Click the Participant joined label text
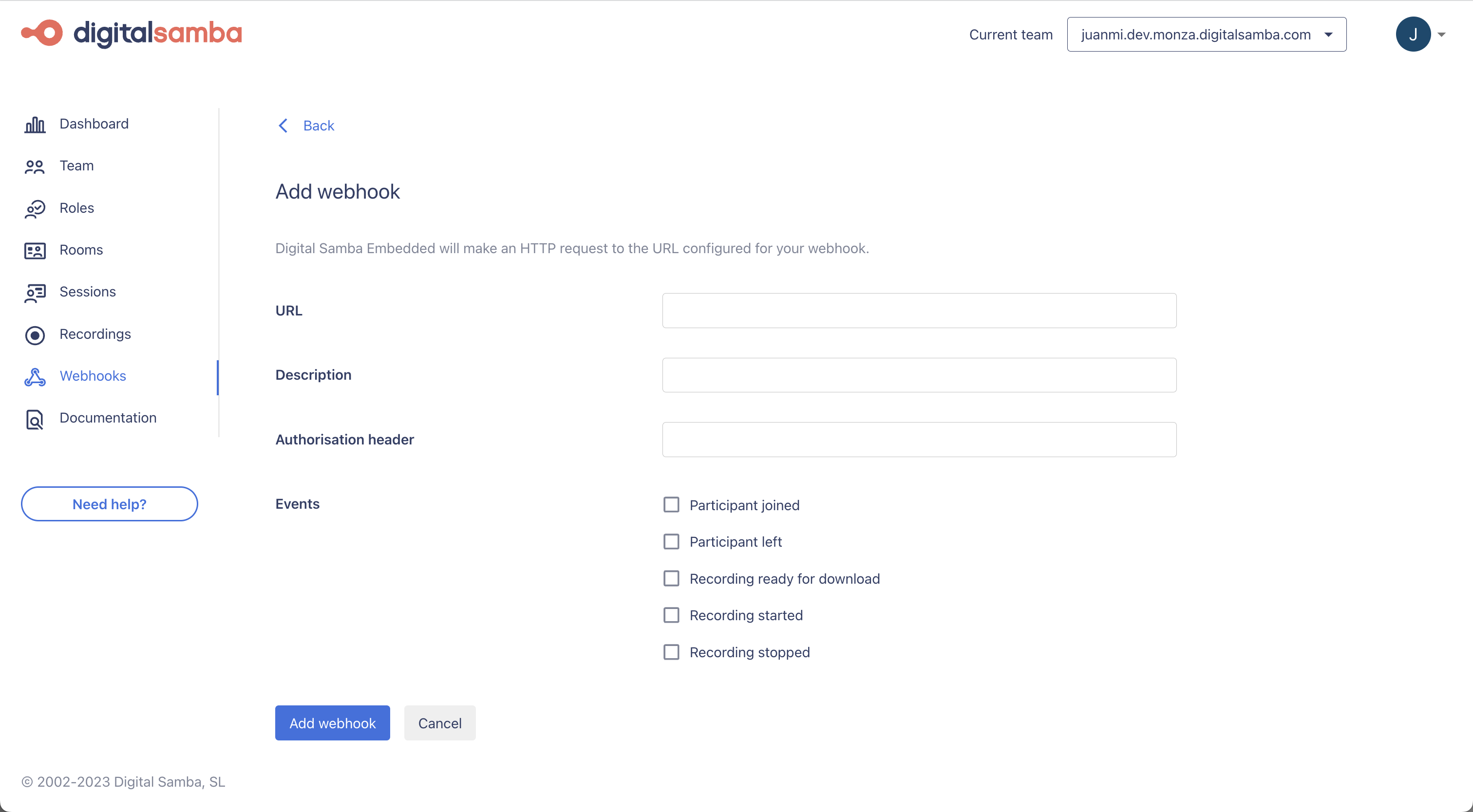Viewport: 1473px width, 812px height. tap(744, 505)
